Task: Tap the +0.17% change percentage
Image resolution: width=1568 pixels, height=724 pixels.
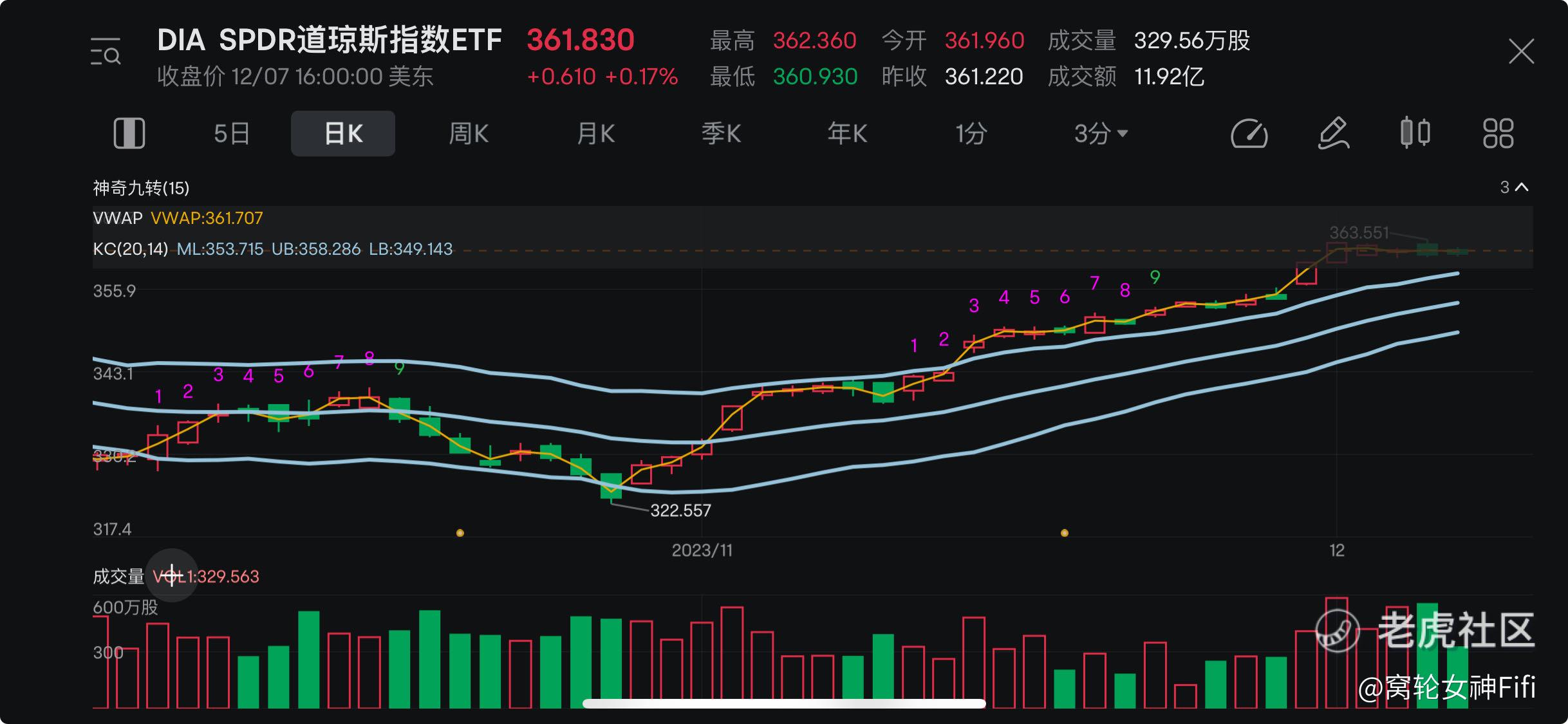Action: point(641,77)
